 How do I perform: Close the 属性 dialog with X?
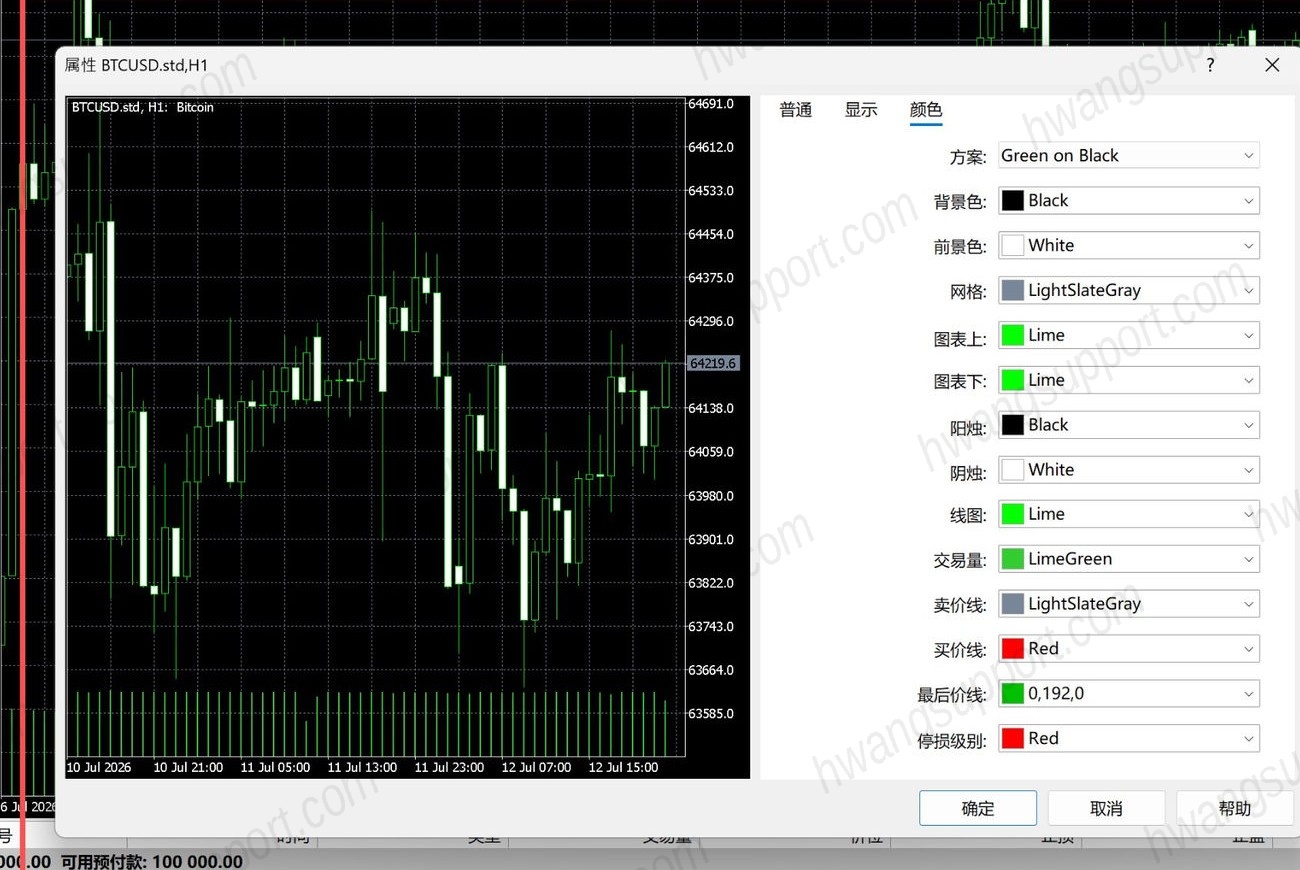click(1272, 65)
